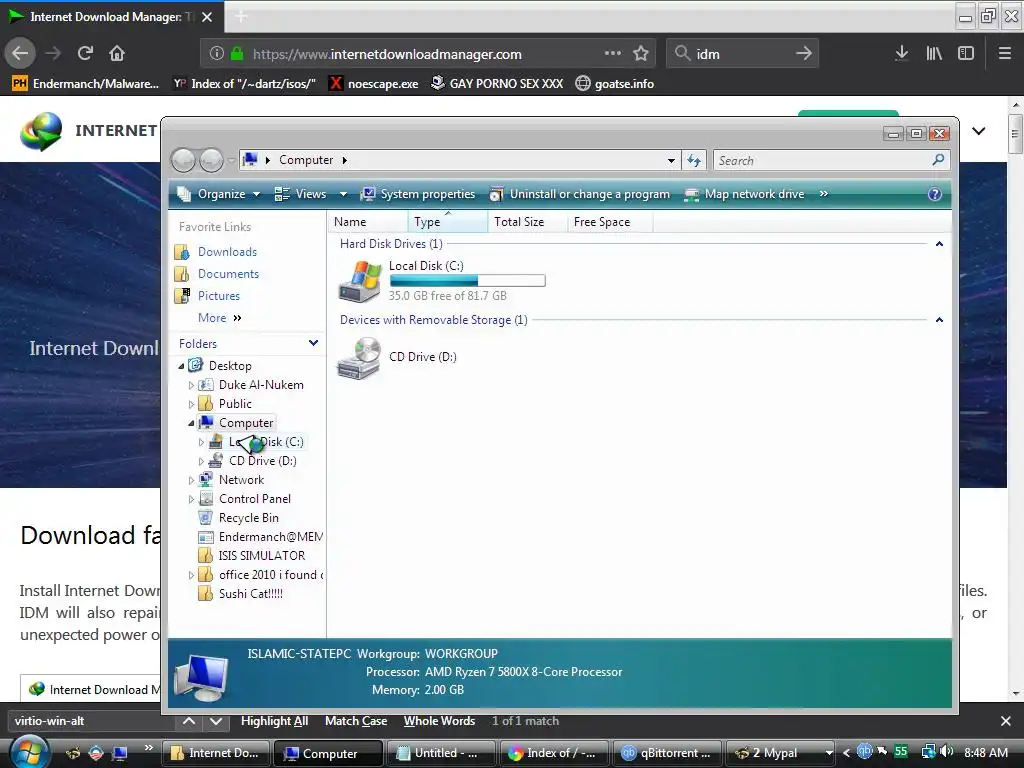Open the Organize menu in Explorer
This screenshot has height=768, width=1024.
coord(219,194)
